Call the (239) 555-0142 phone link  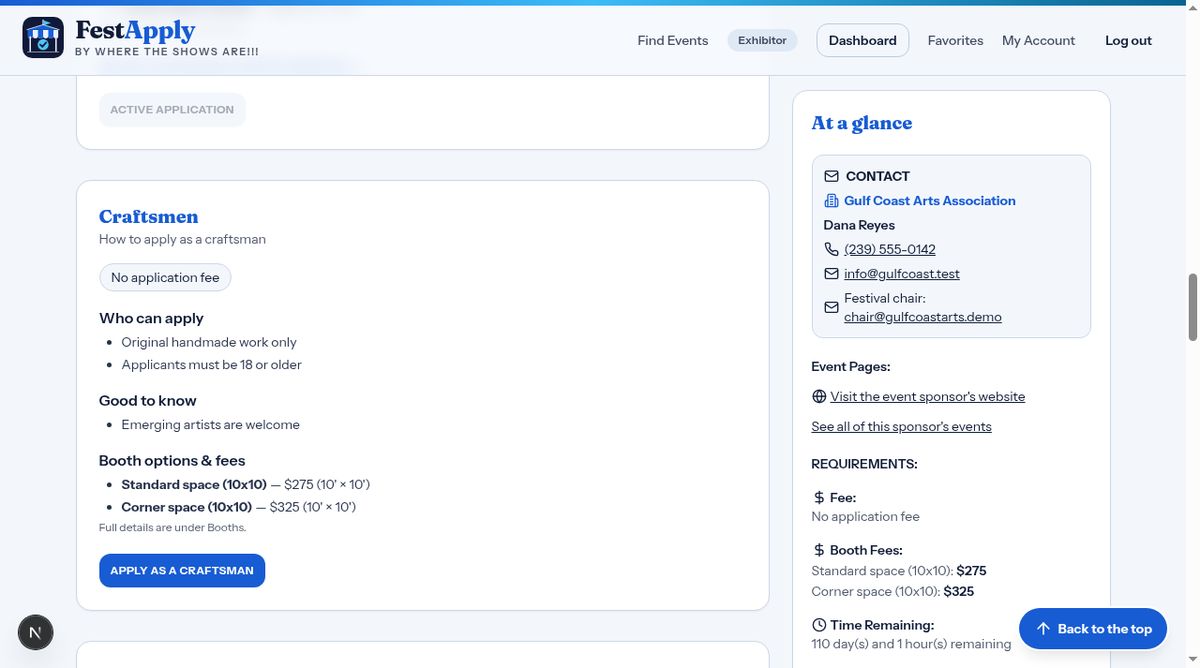point(890,250)
